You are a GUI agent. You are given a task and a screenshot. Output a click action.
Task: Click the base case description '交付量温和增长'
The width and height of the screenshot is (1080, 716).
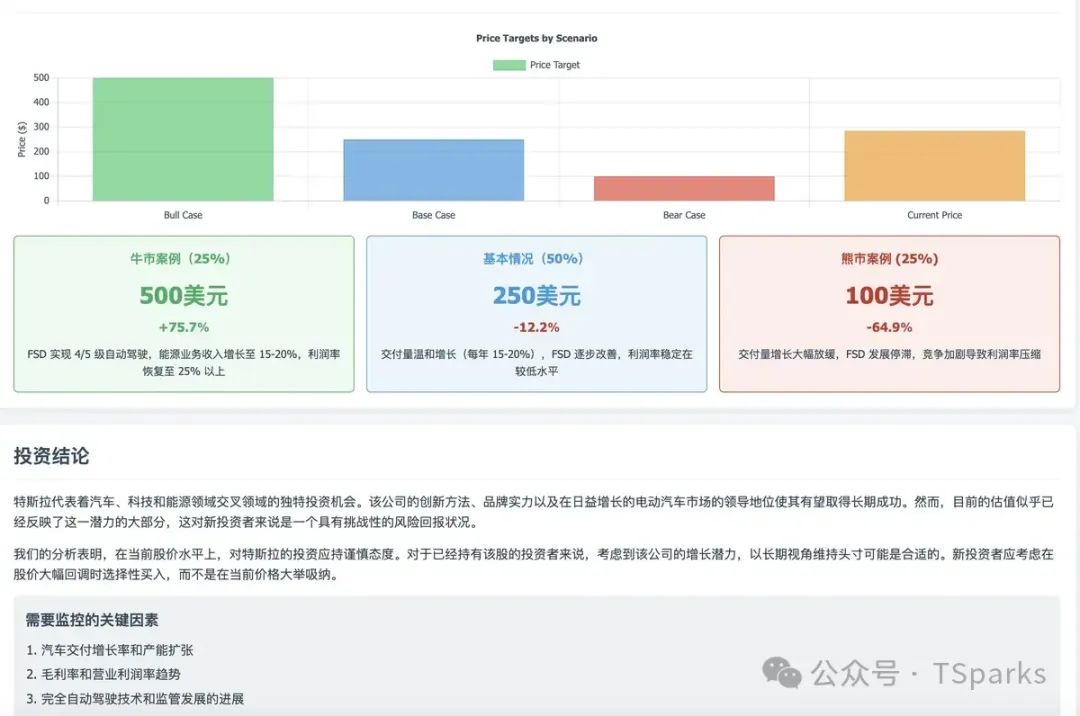click(x=537, y=362)
